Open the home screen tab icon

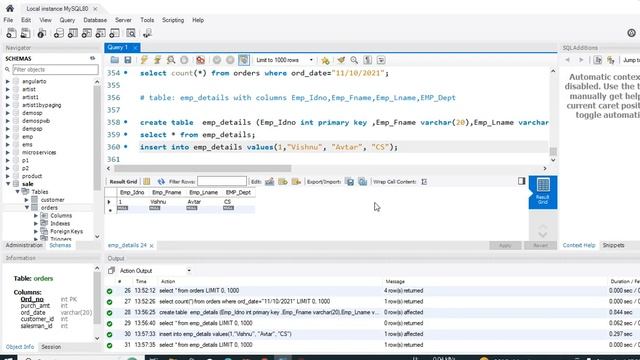coord(10,8)
